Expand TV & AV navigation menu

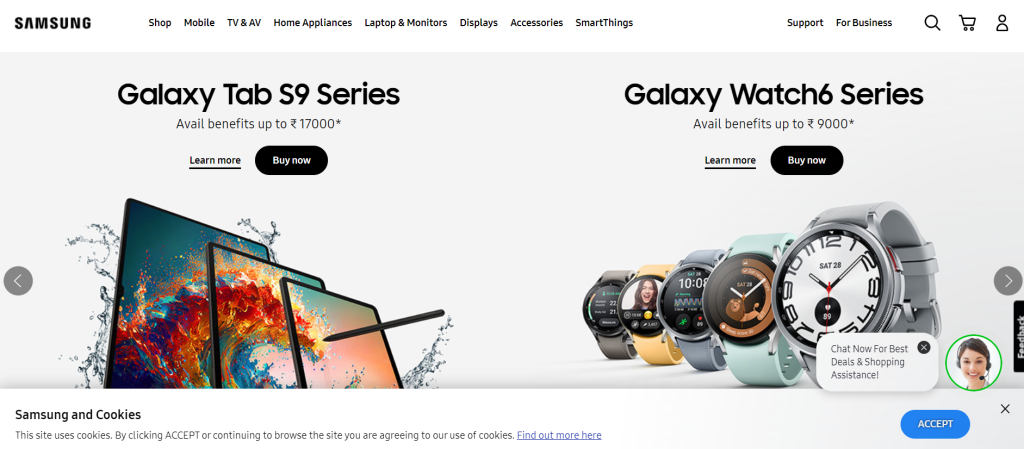pos(244,23)
